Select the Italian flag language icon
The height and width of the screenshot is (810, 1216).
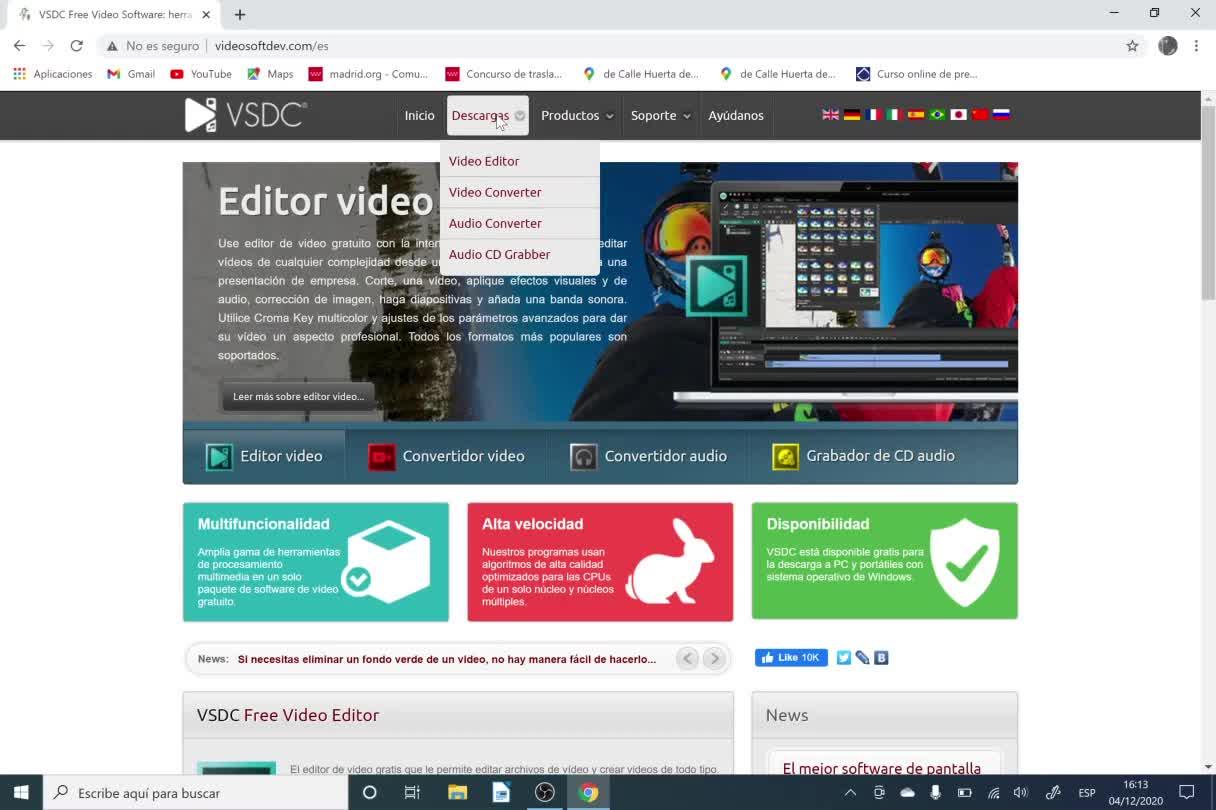(x=894, y=115)
